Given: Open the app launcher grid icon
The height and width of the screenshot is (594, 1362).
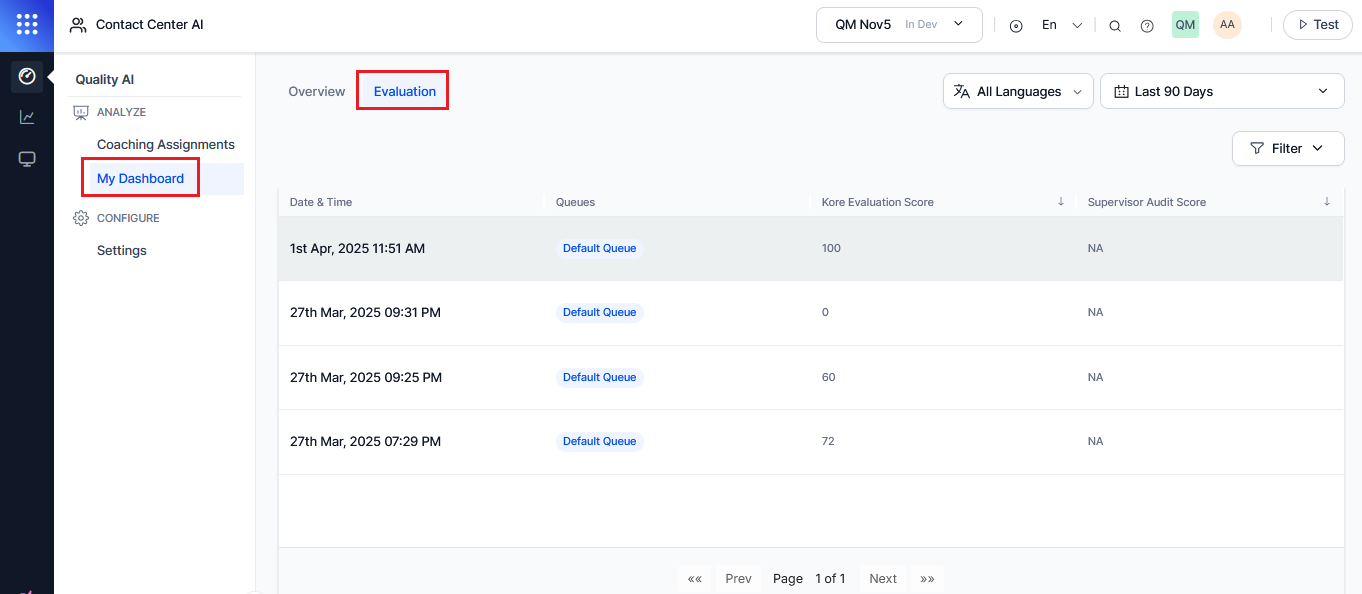Looking at the screenshot, I should coord(27,25).
